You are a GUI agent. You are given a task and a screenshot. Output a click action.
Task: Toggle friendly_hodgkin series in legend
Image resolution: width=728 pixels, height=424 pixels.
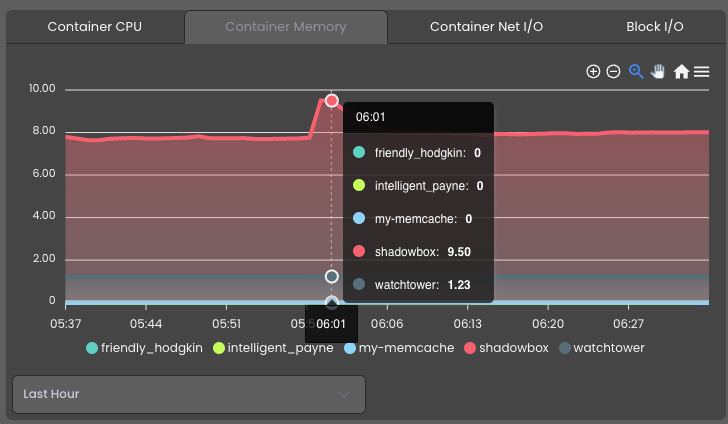[x=144, y=348]
